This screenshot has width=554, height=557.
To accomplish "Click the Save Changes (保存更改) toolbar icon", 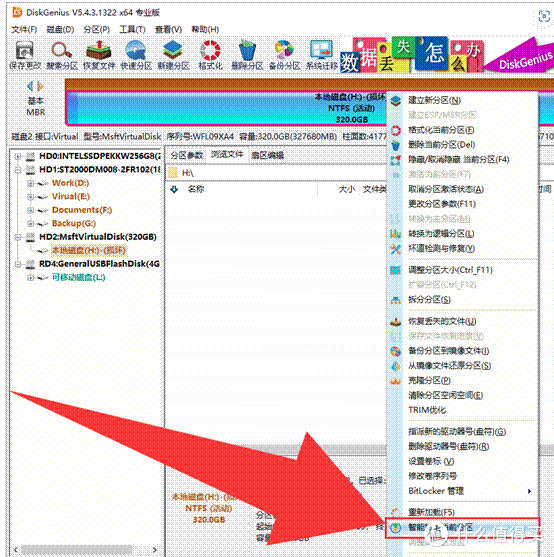I will pos(25,55).
